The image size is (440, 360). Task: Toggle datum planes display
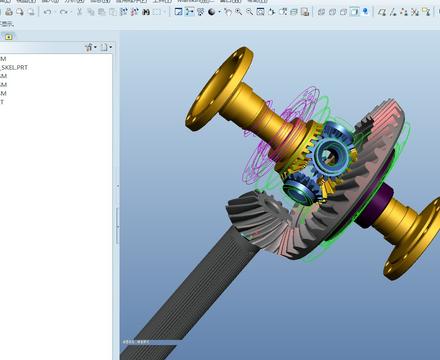pos(382,12)
